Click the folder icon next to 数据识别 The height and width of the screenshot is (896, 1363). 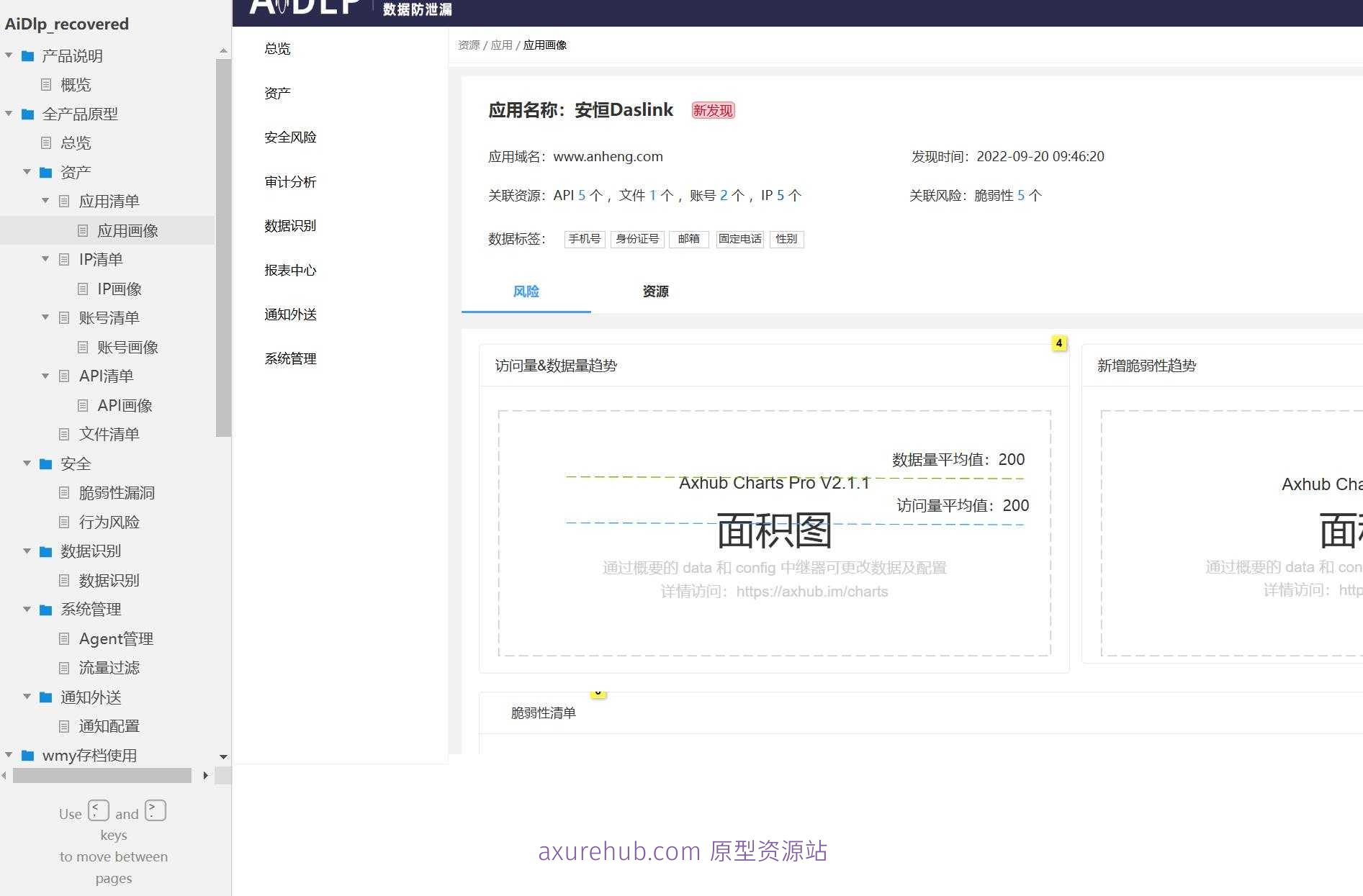click(x=45, y=551)
